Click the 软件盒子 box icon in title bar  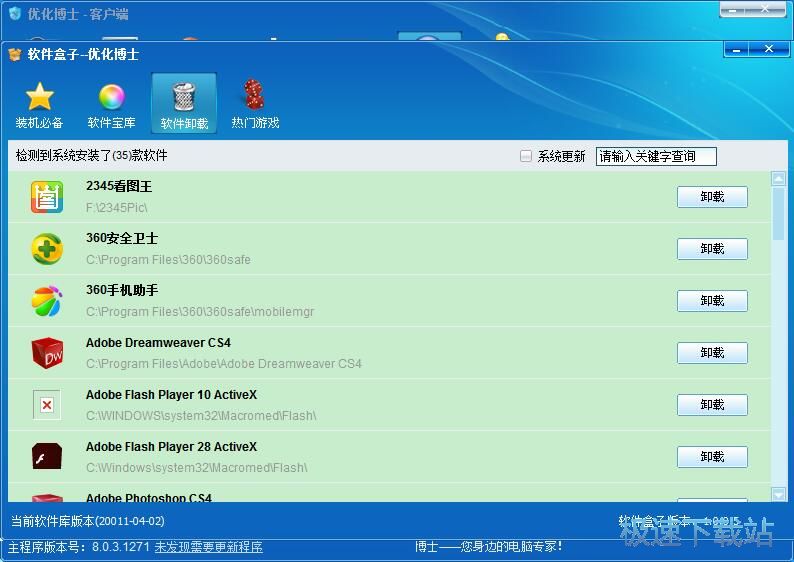(x=16, y=54)
